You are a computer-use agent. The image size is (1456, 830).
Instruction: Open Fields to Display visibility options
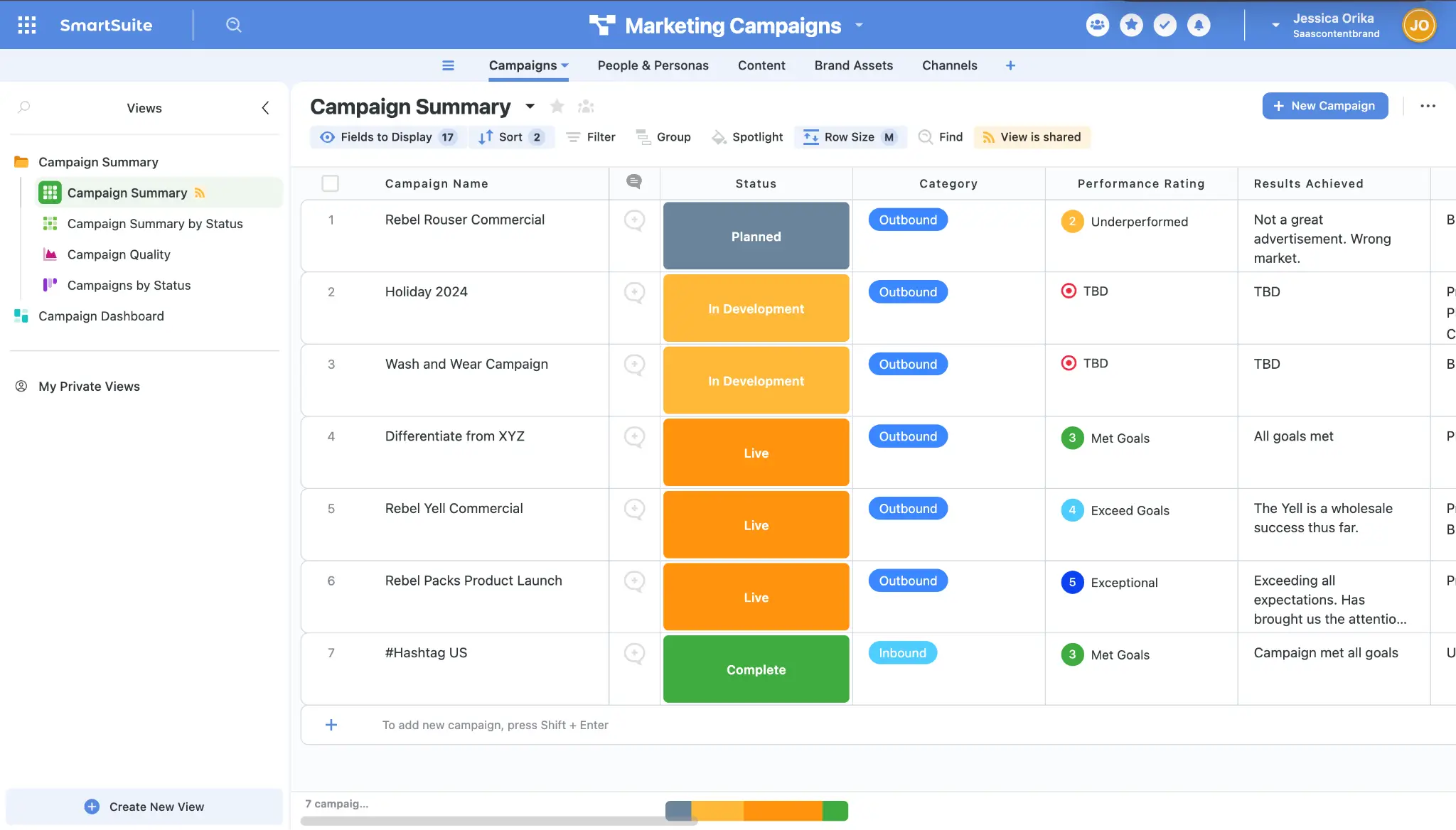[388, 137]
